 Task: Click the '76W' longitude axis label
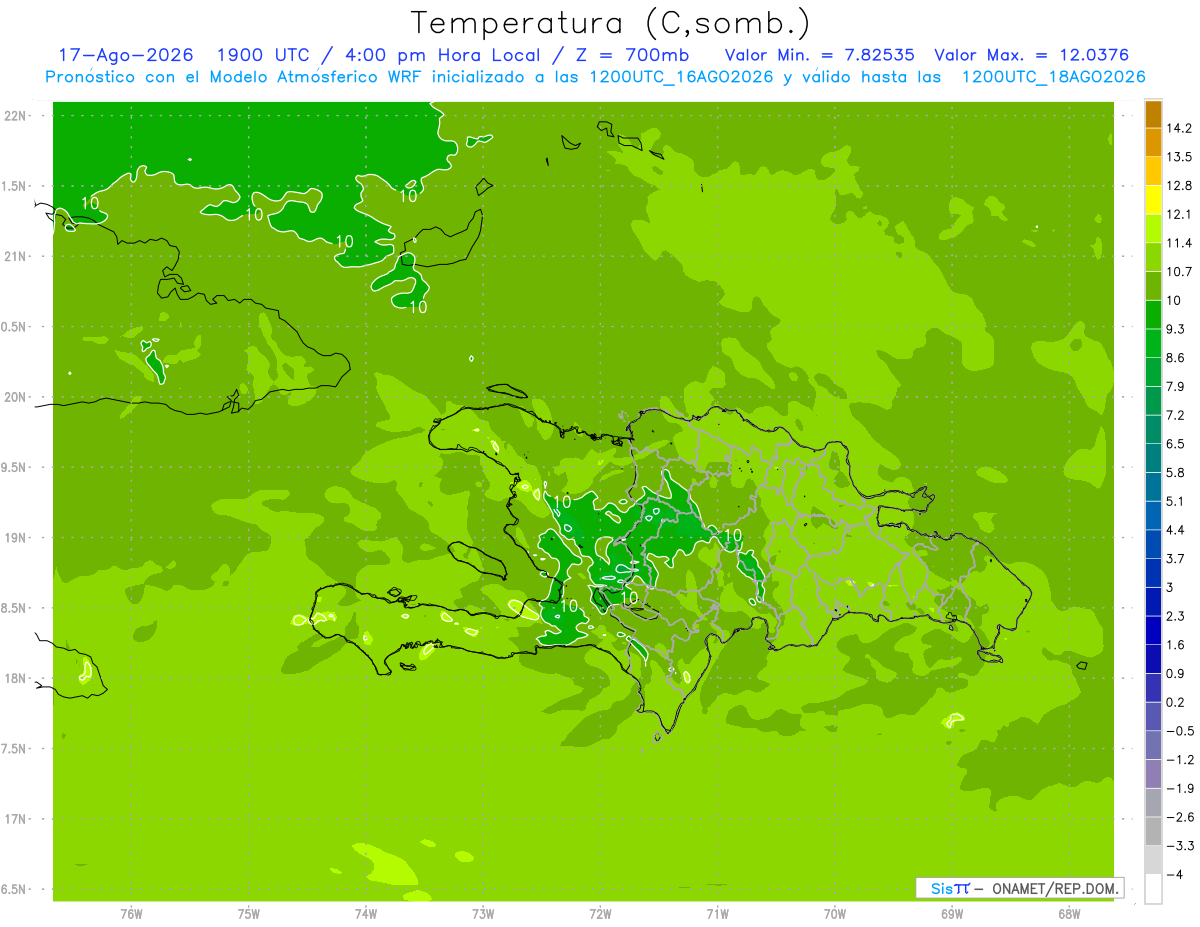(x=132, y=914)
